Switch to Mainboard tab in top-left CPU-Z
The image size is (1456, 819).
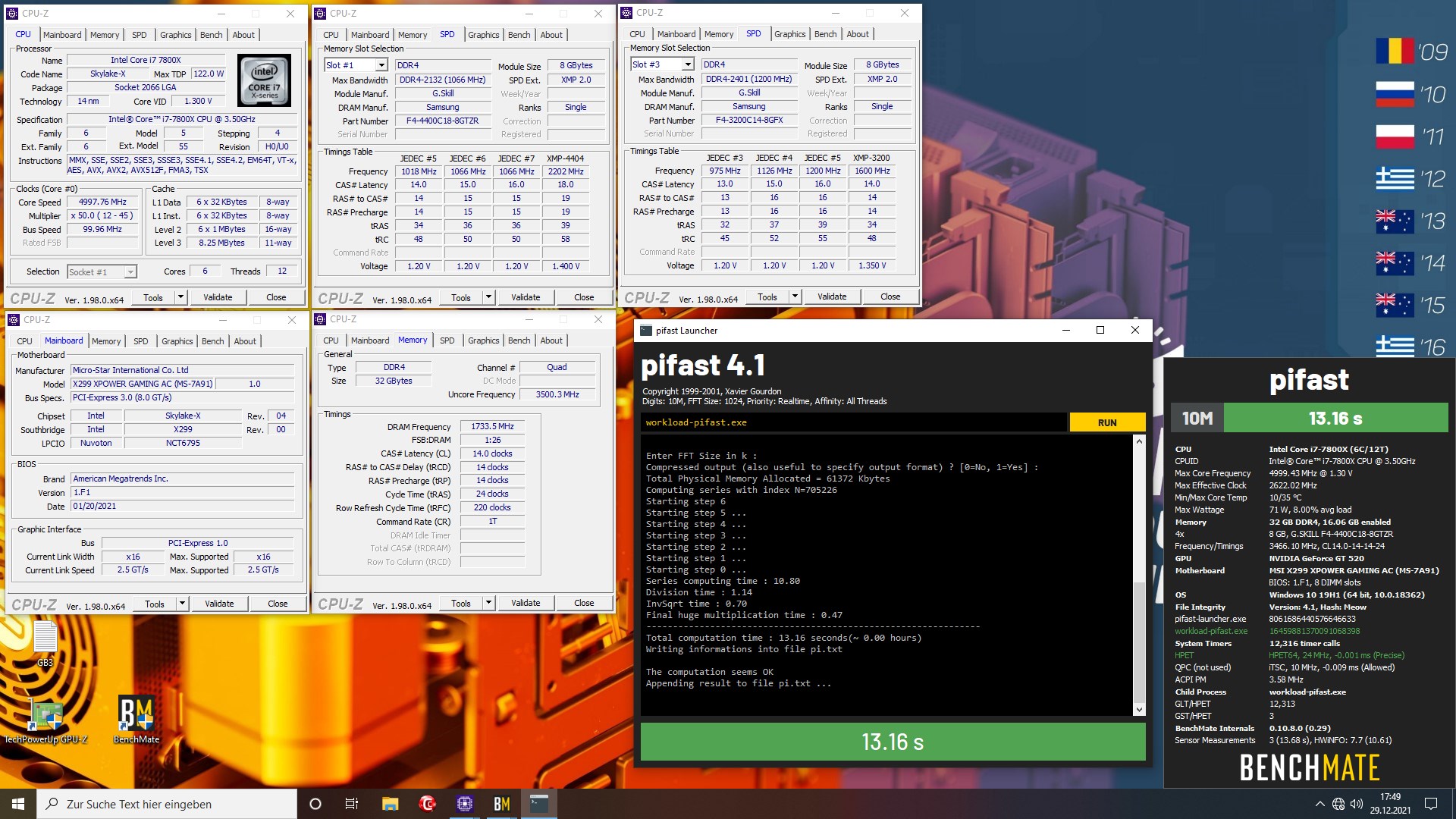62,35
